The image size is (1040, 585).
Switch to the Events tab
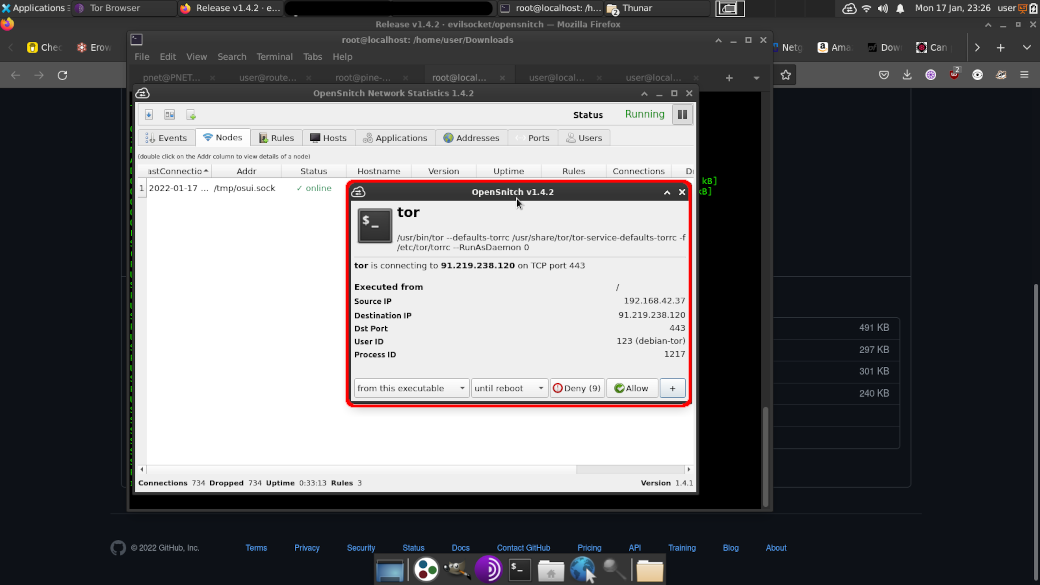tap(166, 138)
